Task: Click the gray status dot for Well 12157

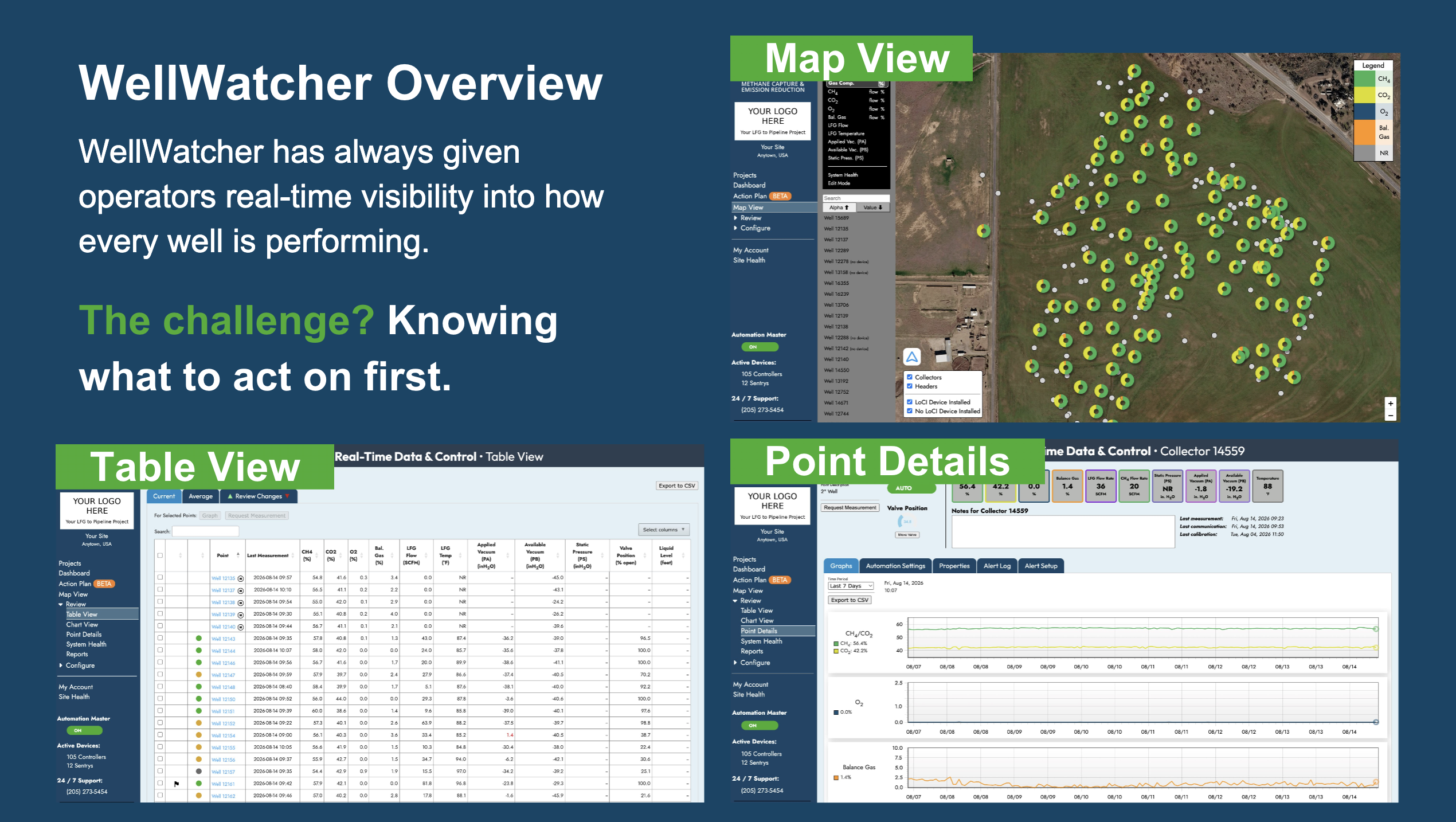Action: click(198, 771)
